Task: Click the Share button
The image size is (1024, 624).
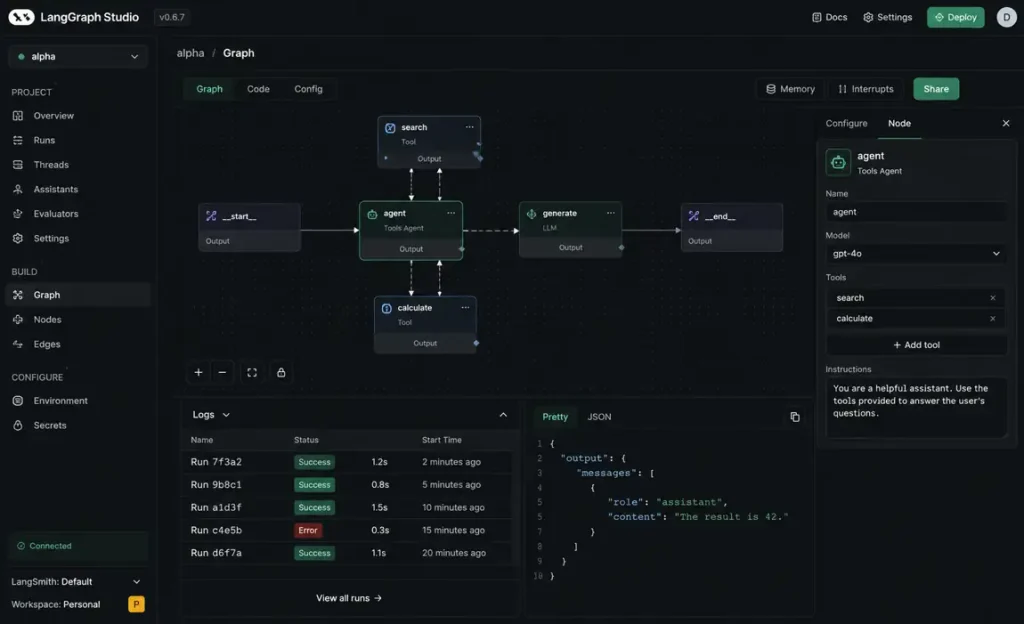Action: (936, 89)
